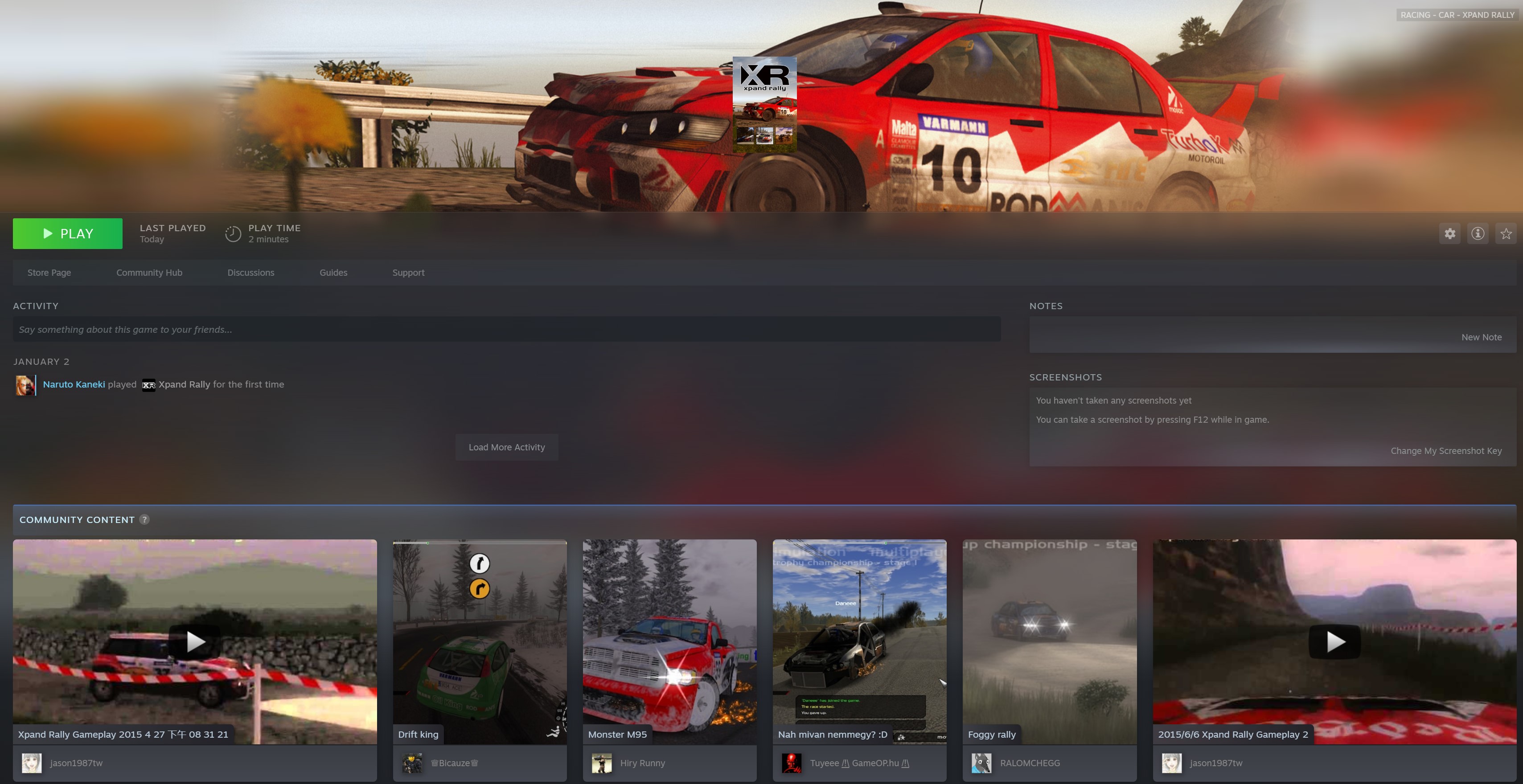
Task: Create a New Note
Action: point(1481,337)
